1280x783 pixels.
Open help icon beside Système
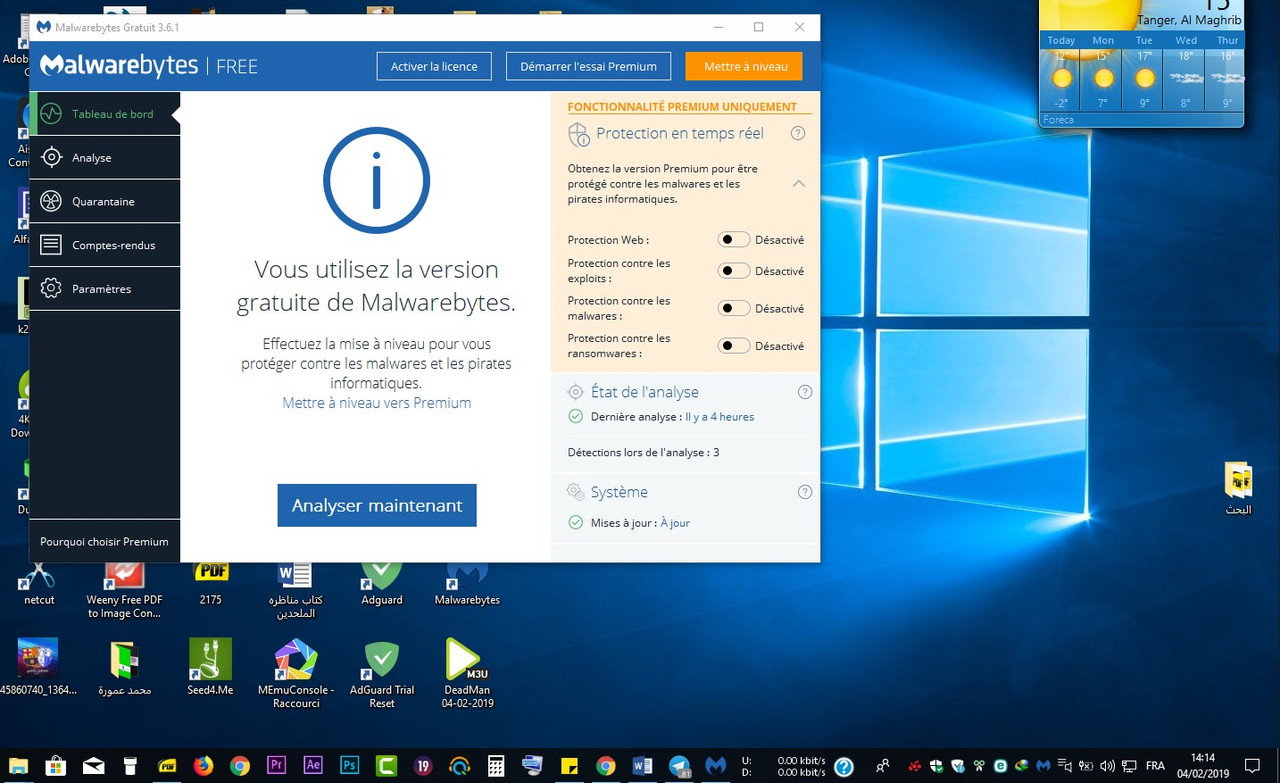pyautogui.click(x=805, y=492)
